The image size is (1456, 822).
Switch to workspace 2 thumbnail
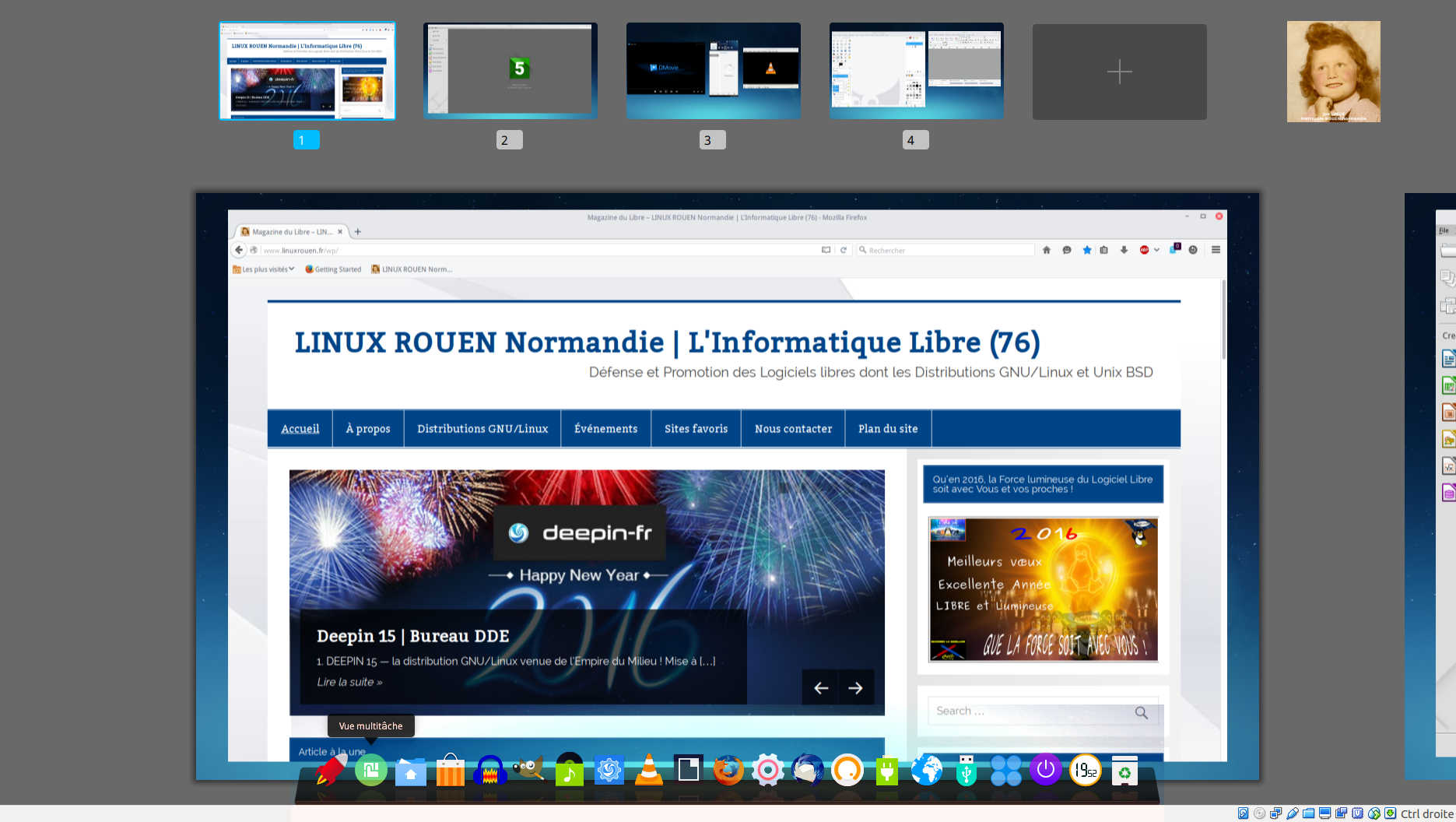(x=510, y=71)
